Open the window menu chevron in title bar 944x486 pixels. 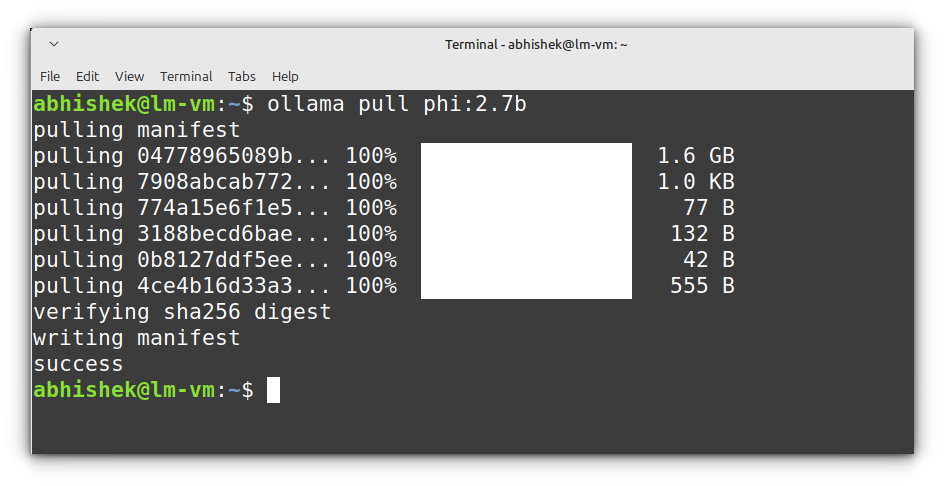(x=54, y=44)
